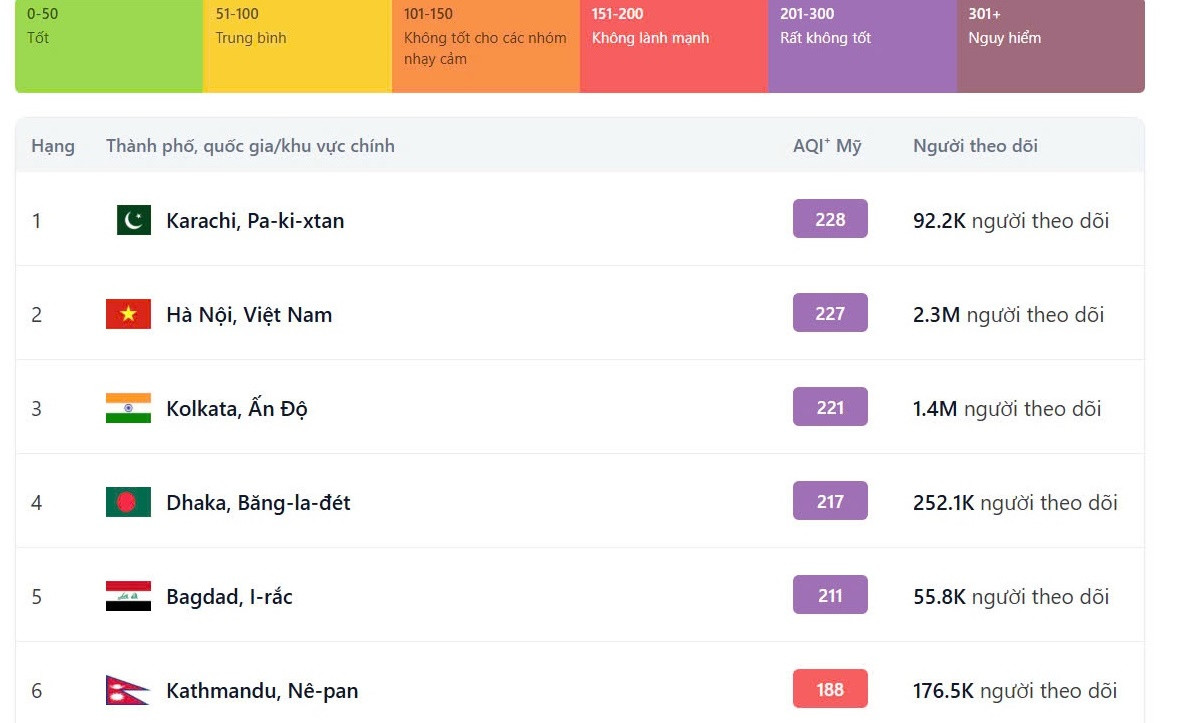The image size is (1195, 723).
Task: Click the AQI 228 badge for Karachi
Action: point(830,219)
